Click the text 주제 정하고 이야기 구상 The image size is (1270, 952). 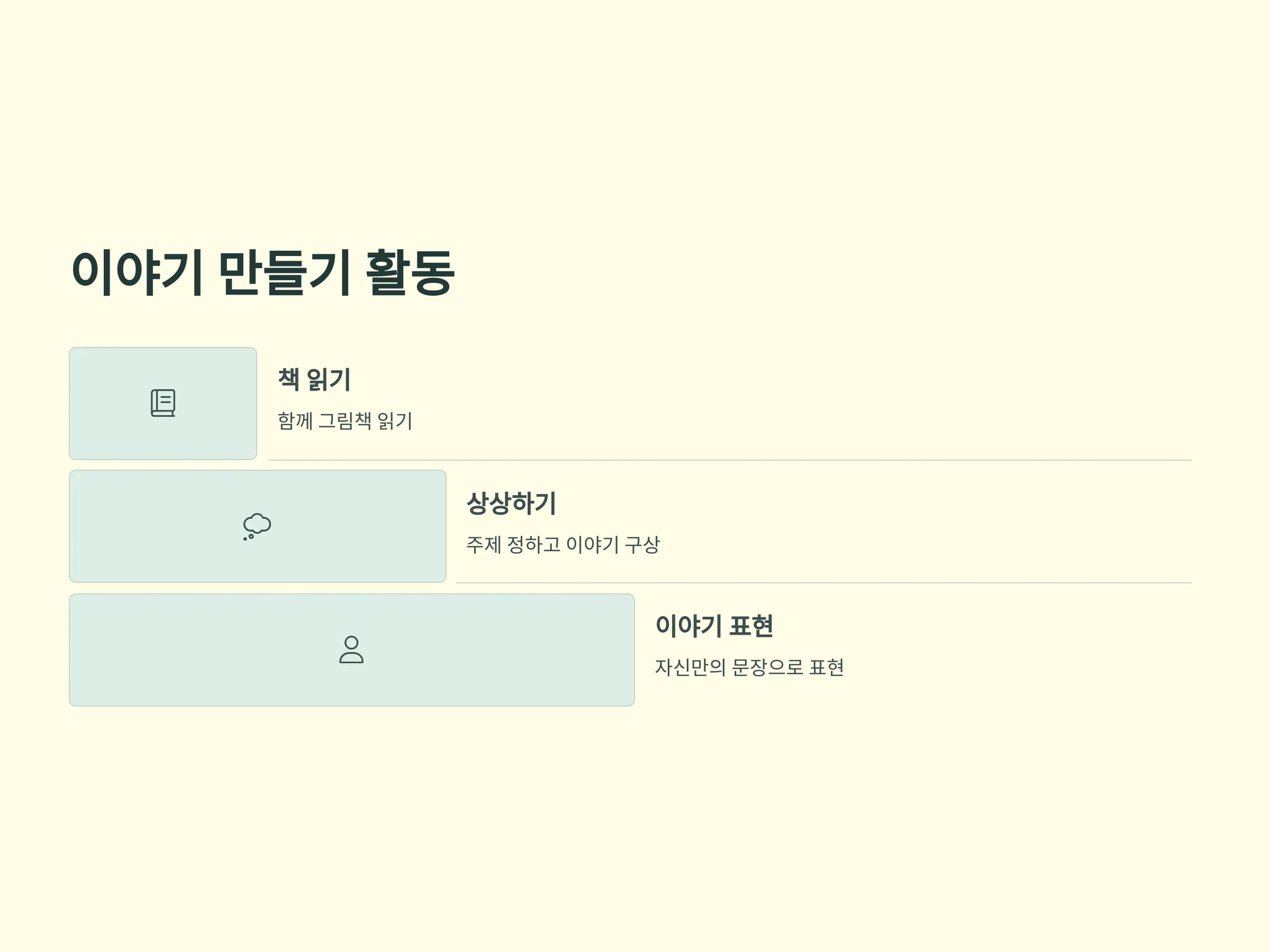coord(563,544)
